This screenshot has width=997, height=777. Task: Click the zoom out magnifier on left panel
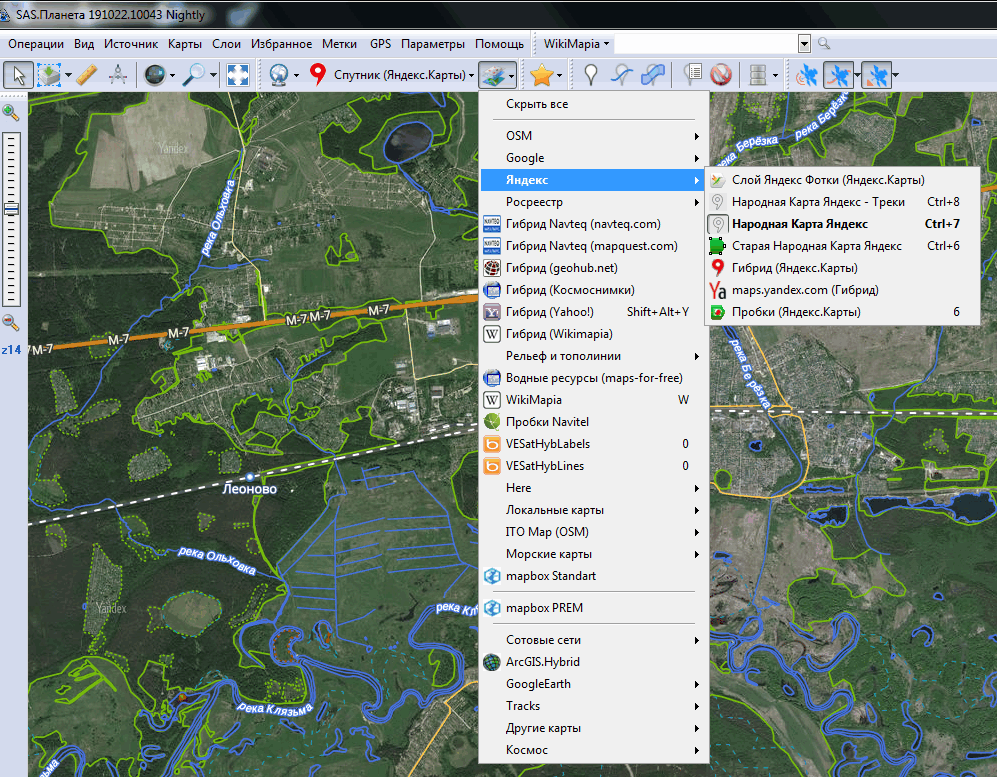(x=11, y=322)
